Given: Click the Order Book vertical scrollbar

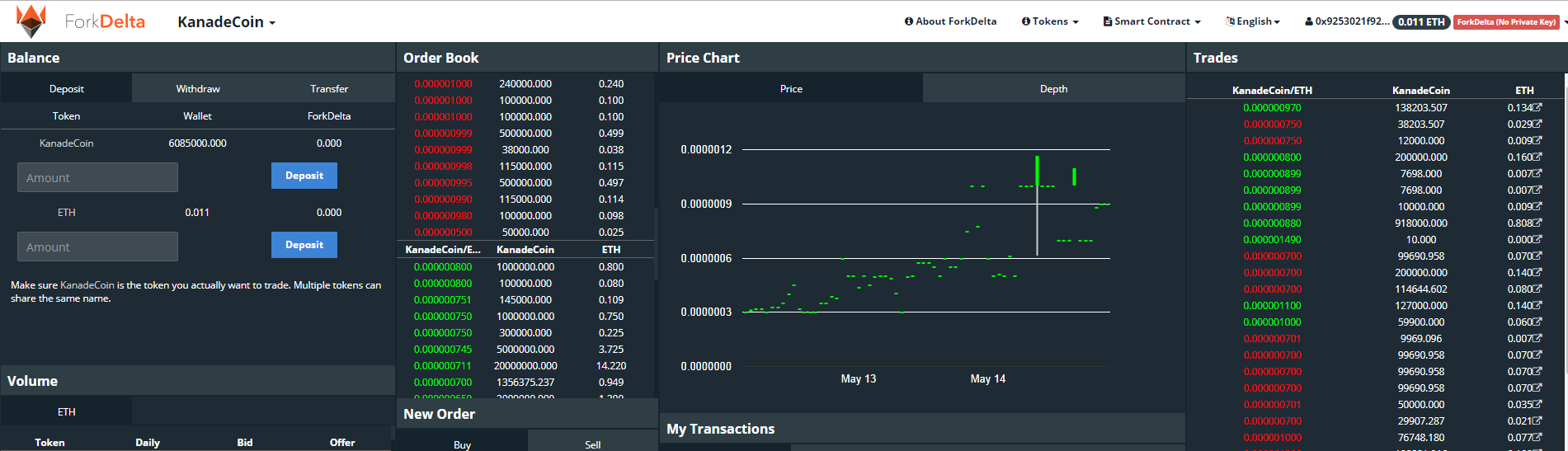Looking at the screenshot, I should click(x=657, y=243).
